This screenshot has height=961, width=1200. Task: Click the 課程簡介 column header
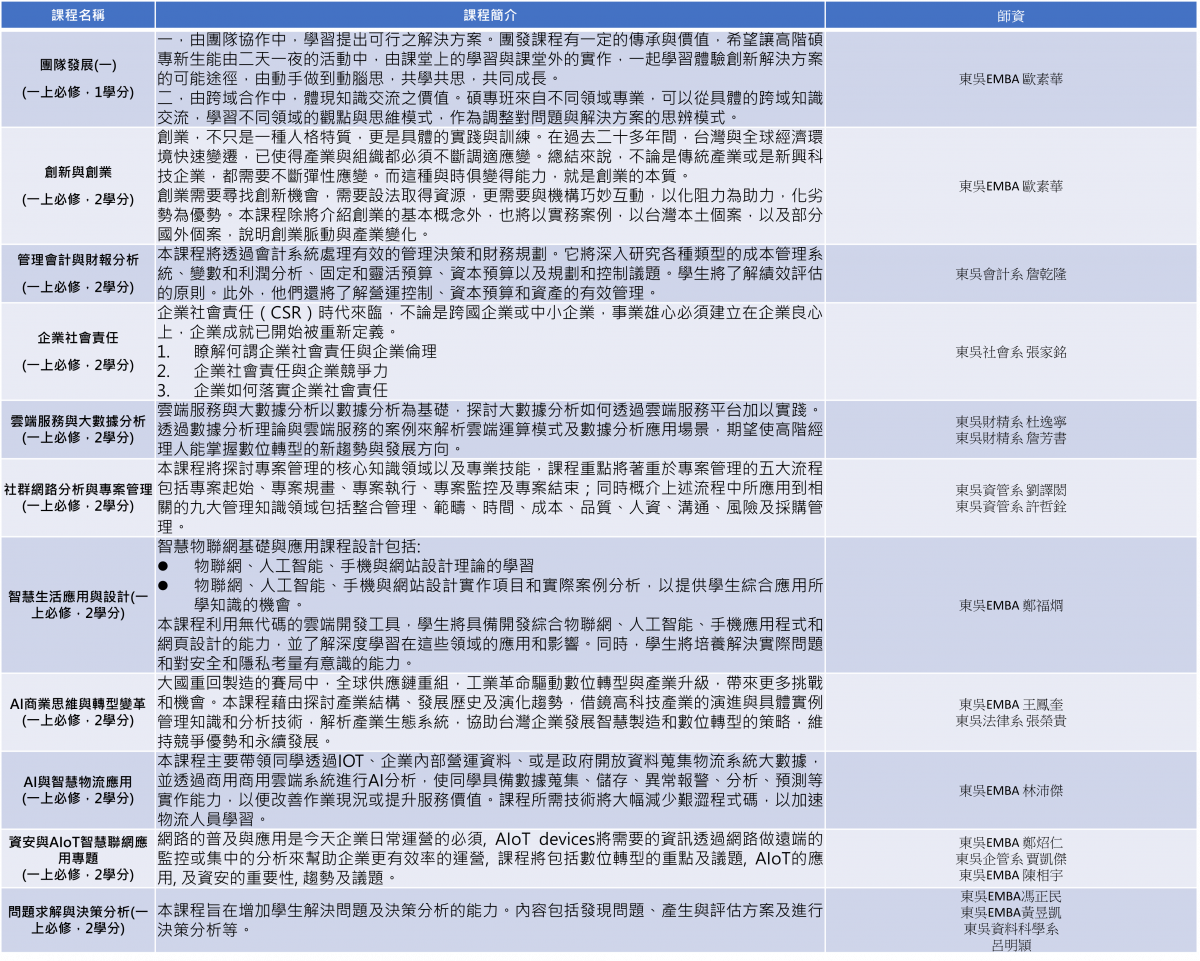(x=490, y=16)
